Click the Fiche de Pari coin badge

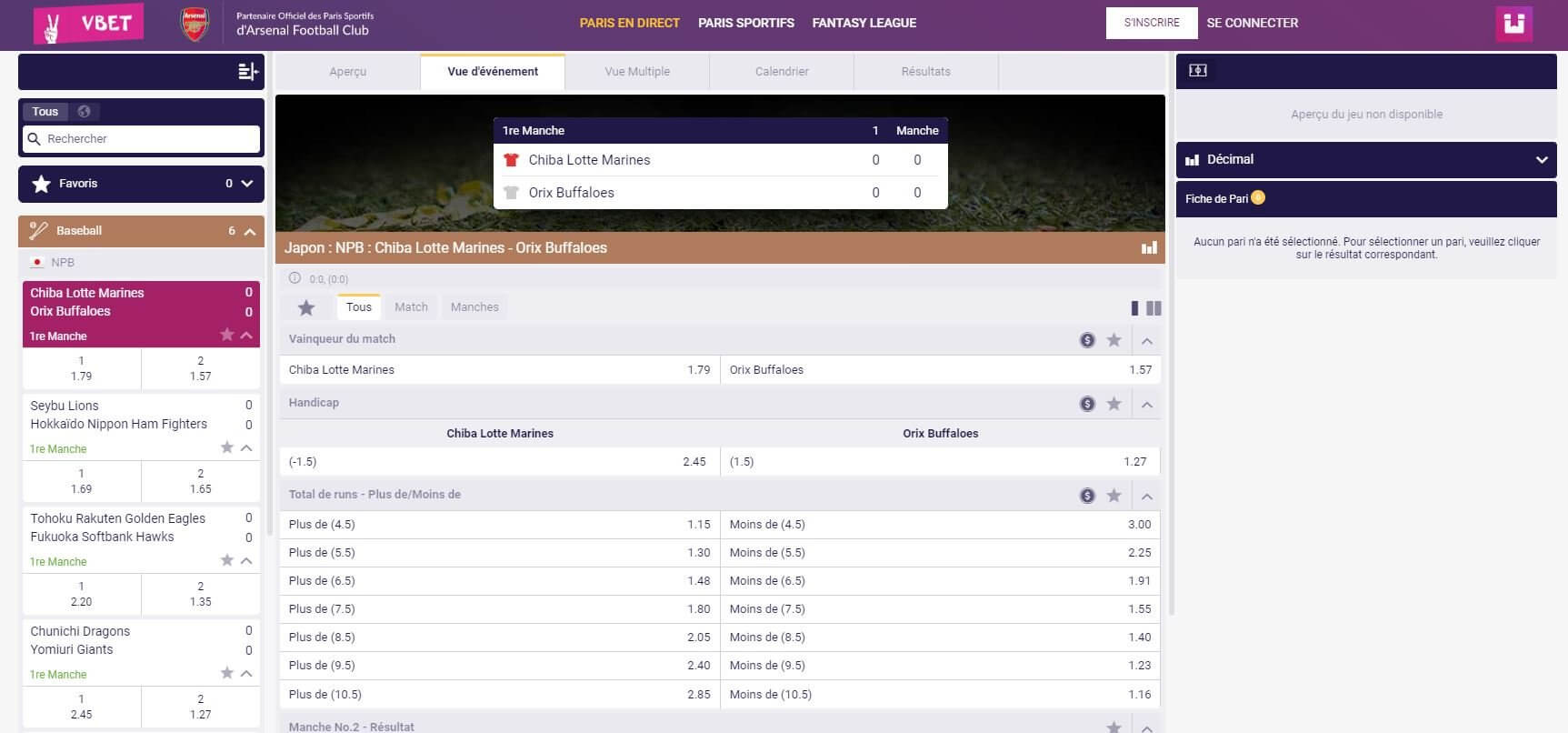1258,197
